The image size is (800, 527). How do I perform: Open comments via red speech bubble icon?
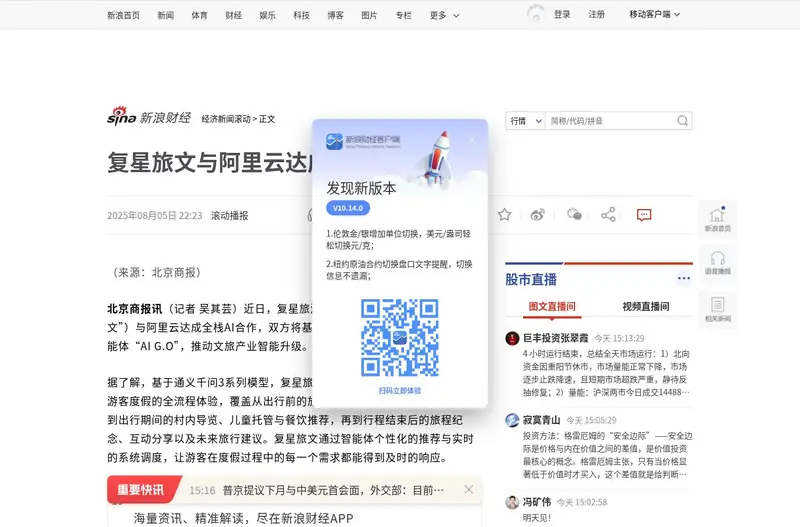pos(644,215)
